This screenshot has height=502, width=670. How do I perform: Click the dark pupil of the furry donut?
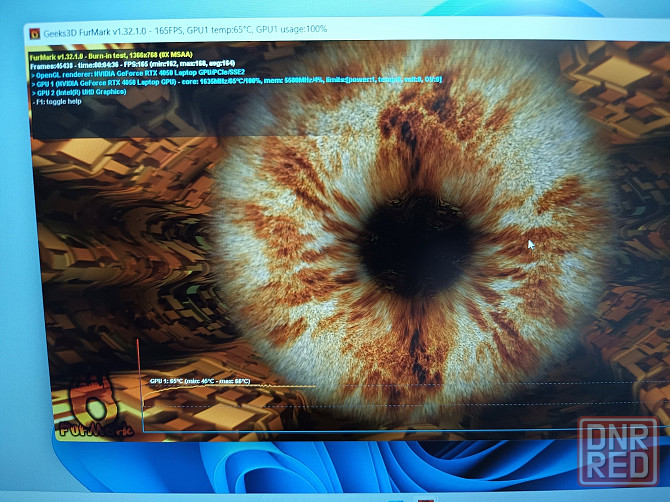417,248
